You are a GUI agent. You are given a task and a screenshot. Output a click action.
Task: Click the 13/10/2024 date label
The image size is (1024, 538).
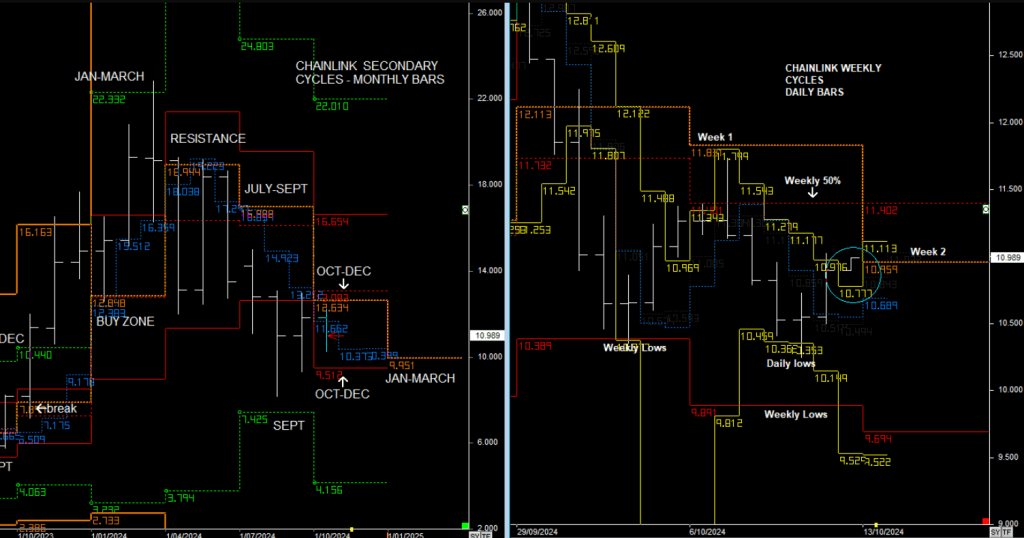(884, 531)
